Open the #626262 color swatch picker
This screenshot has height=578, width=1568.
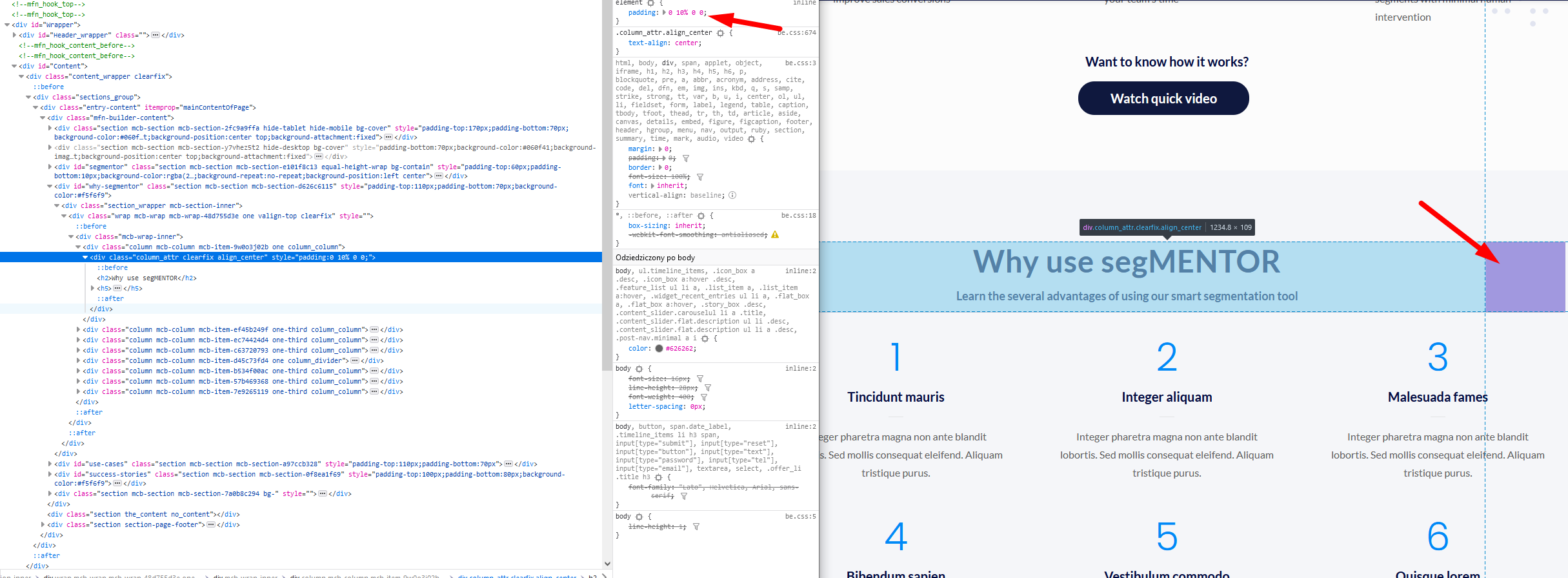pyautogui.click(x=659, y=349)
